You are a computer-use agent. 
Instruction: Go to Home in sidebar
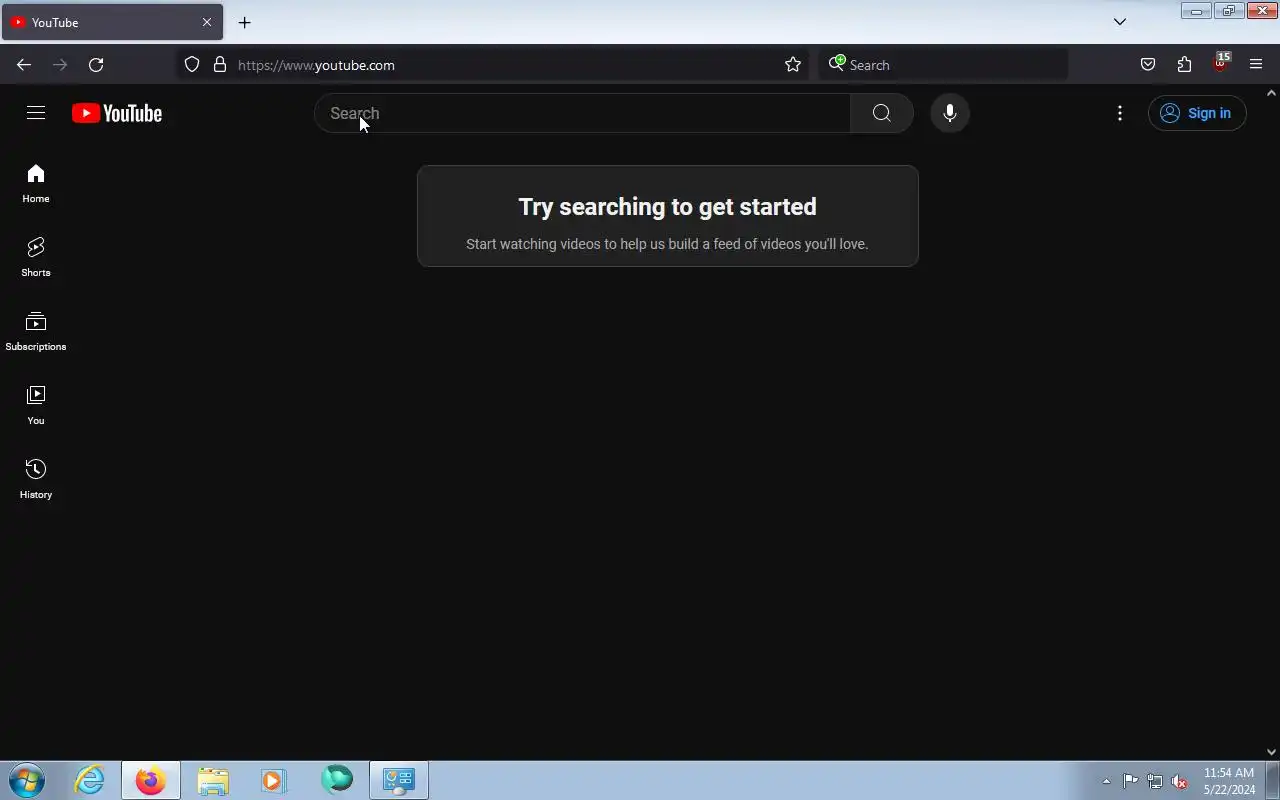[x=36, y=184]
